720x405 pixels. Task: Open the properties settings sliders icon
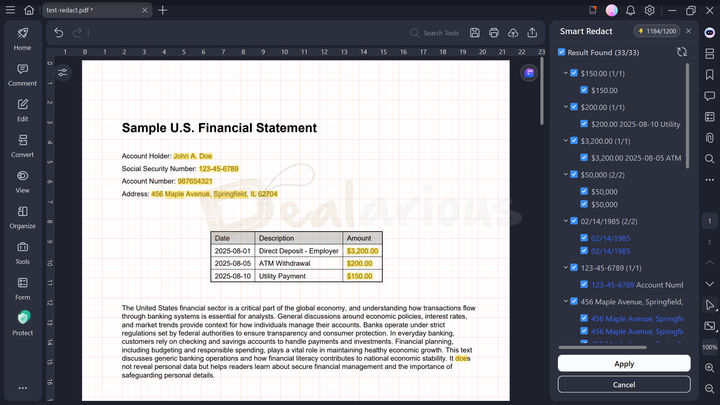[x=62, y=73]
